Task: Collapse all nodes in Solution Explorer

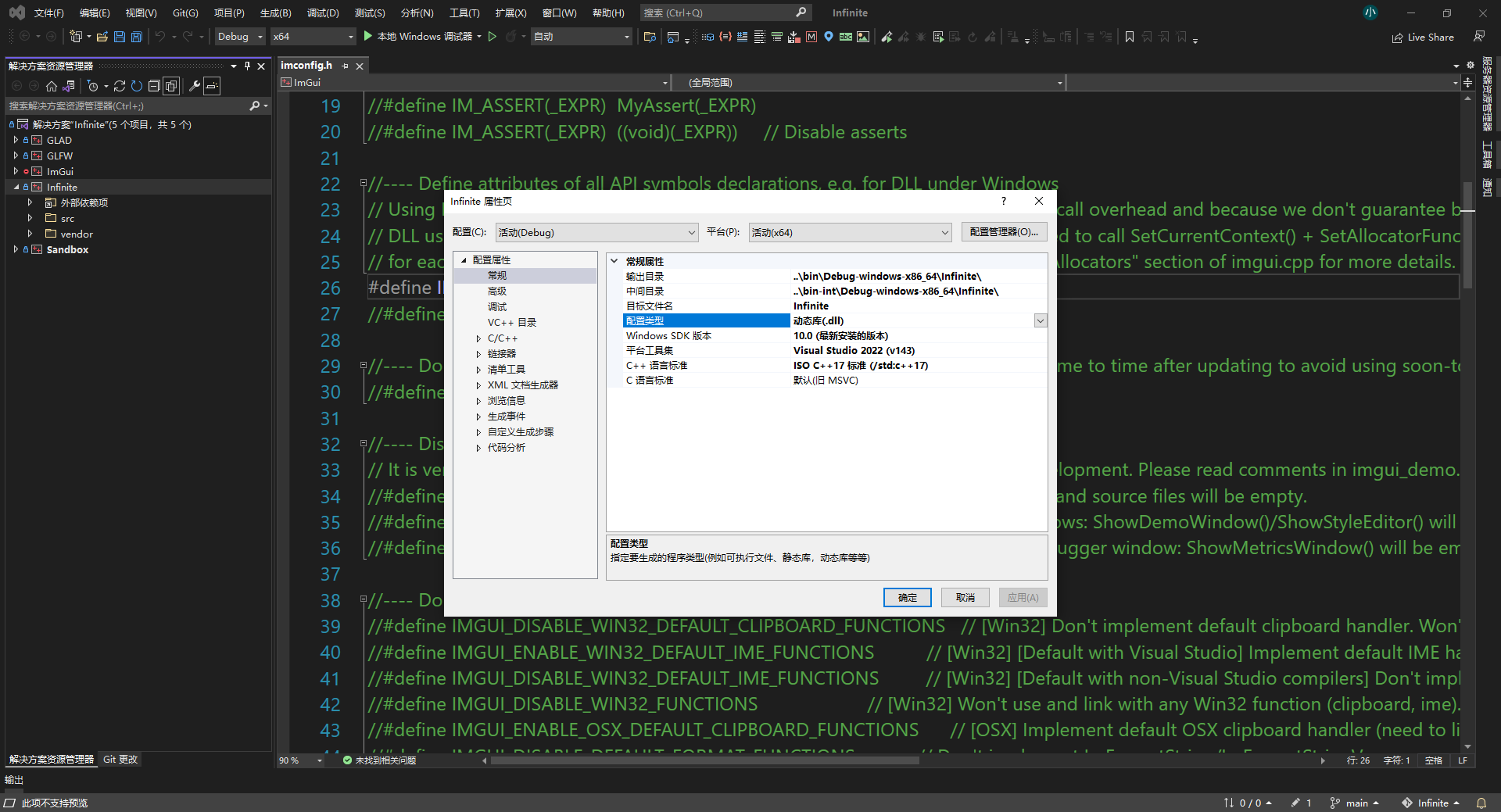Action: pos(154,86)
